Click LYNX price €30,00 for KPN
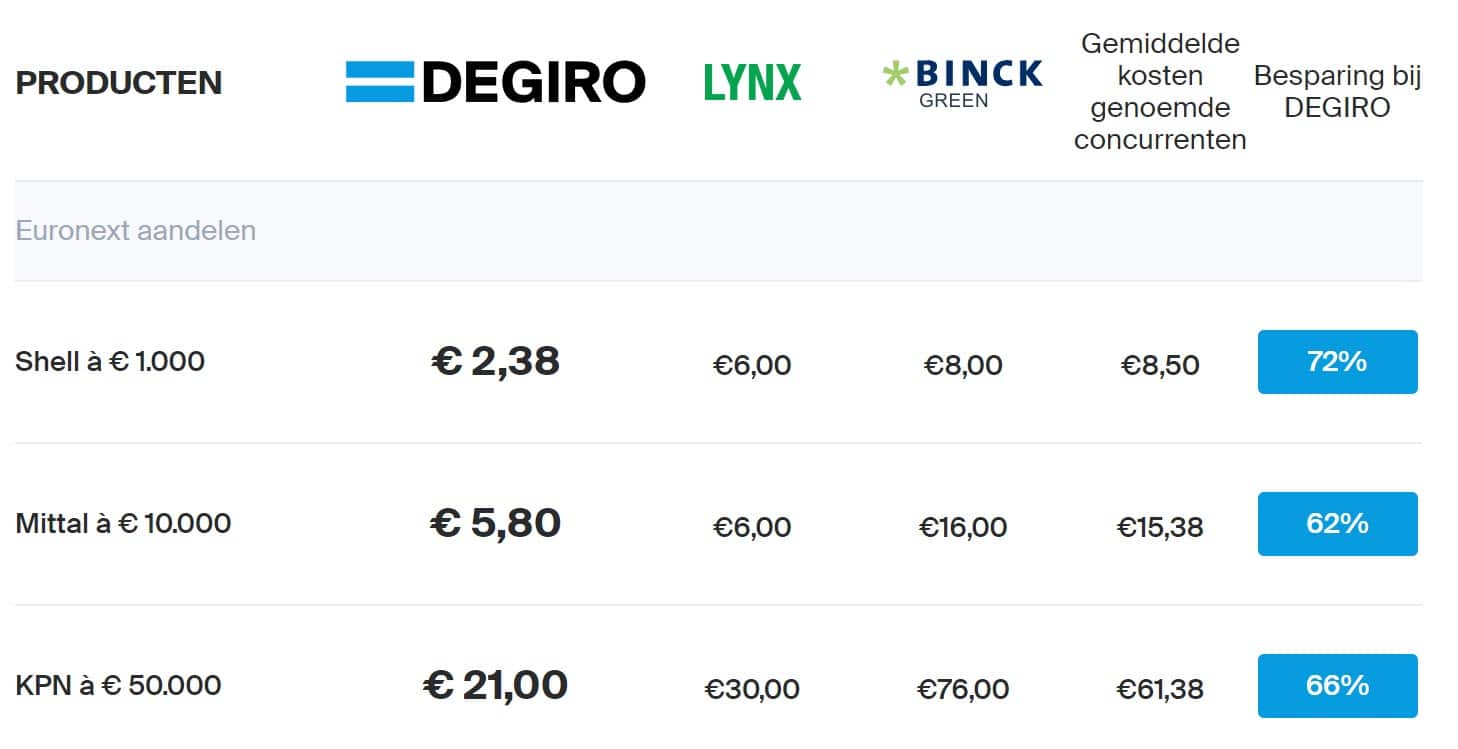1458x749 pixels. [752, 689]
